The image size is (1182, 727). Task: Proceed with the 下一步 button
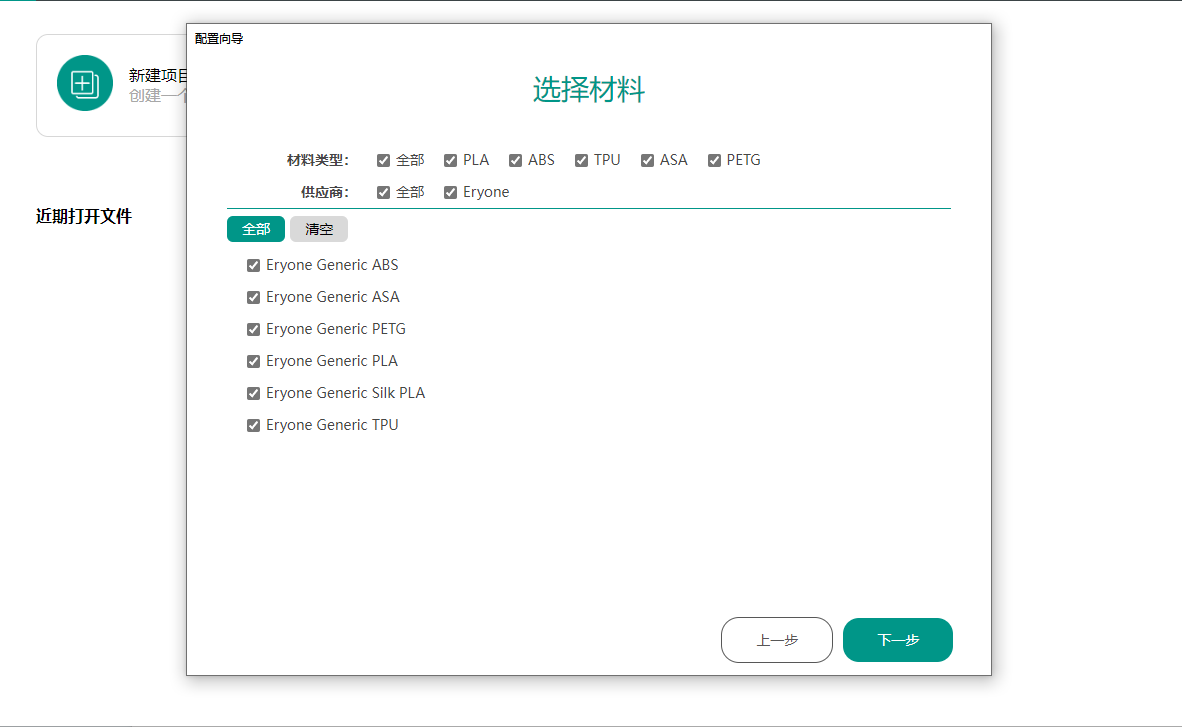[x=897, y=640]
